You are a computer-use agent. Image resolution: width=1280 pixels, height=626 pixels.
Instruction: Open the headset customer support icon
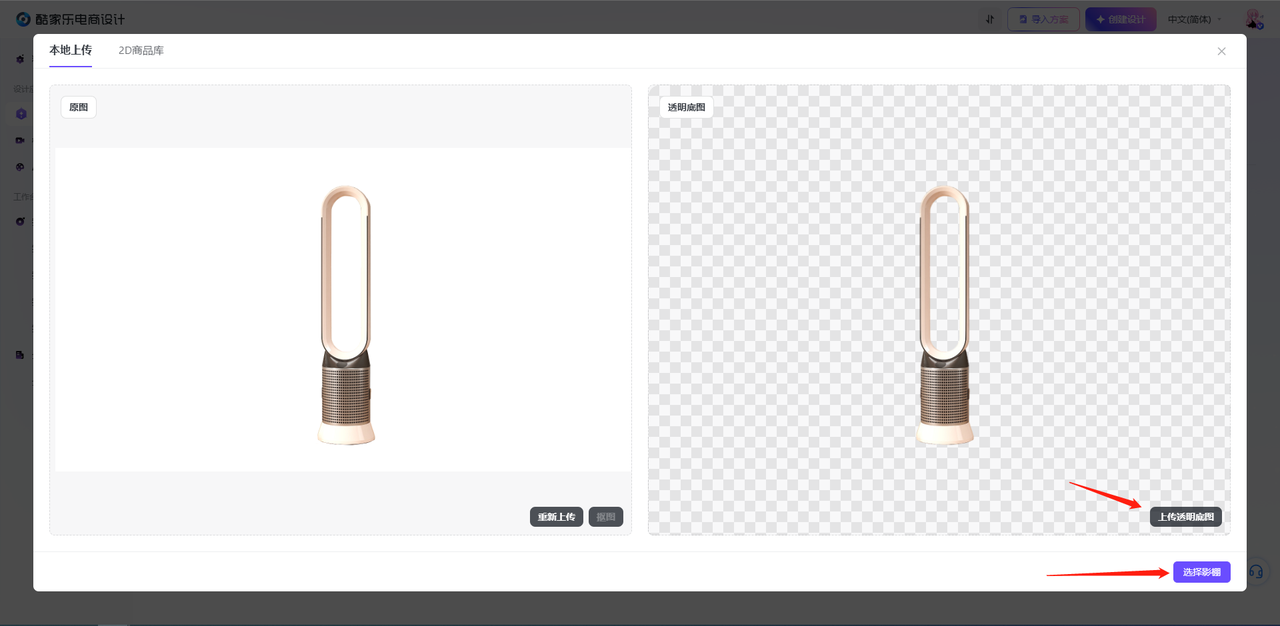(x=1256, y=572)
